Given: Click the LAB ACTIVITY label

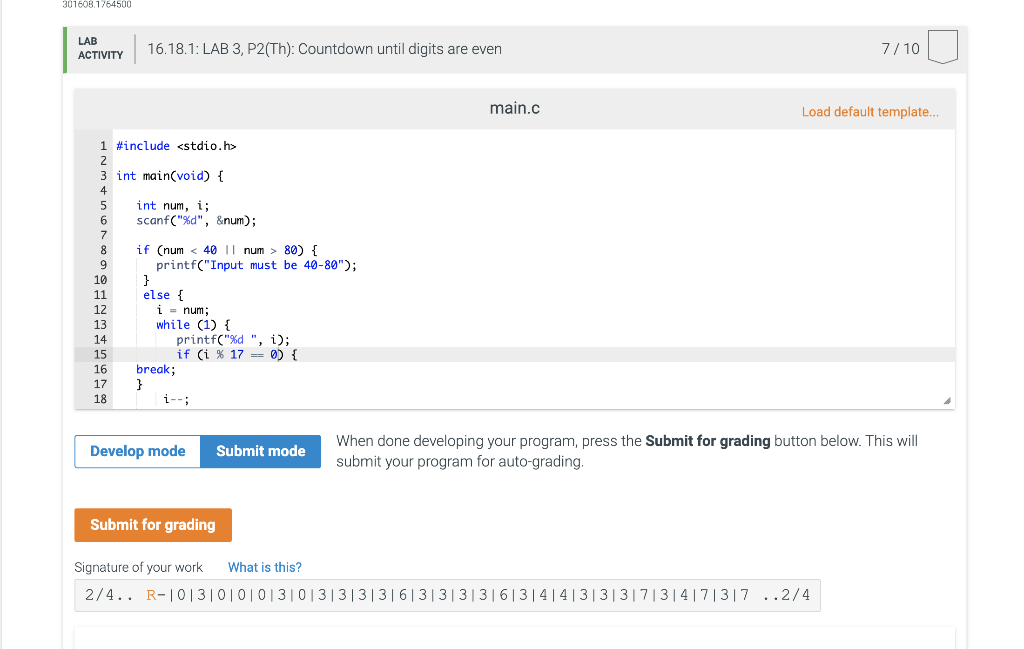Looking at the screenshot, I should click(100, 48).
